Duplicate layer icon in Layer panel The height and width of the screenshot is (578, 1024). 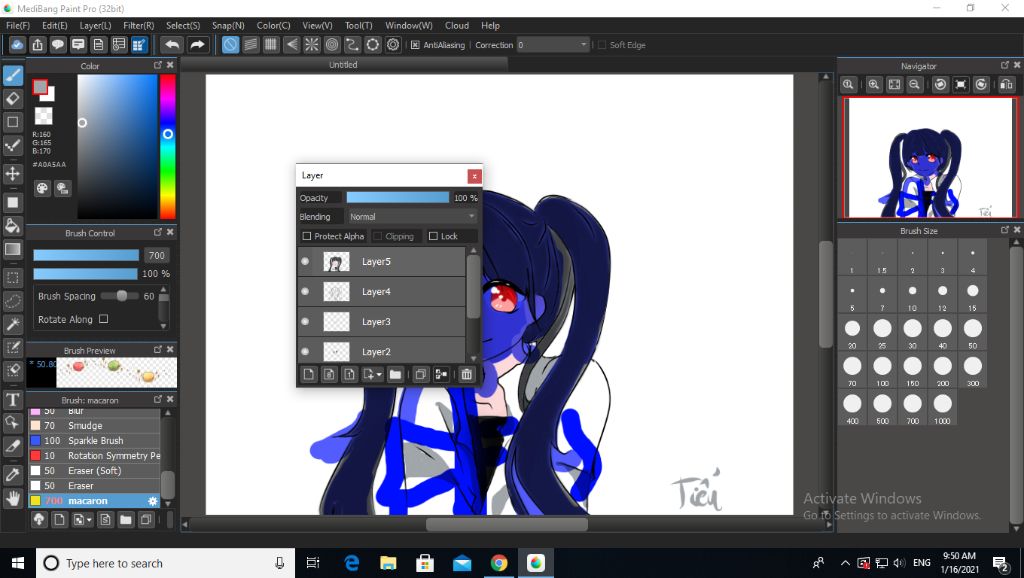pyautogui.click(x=421, y=374)
